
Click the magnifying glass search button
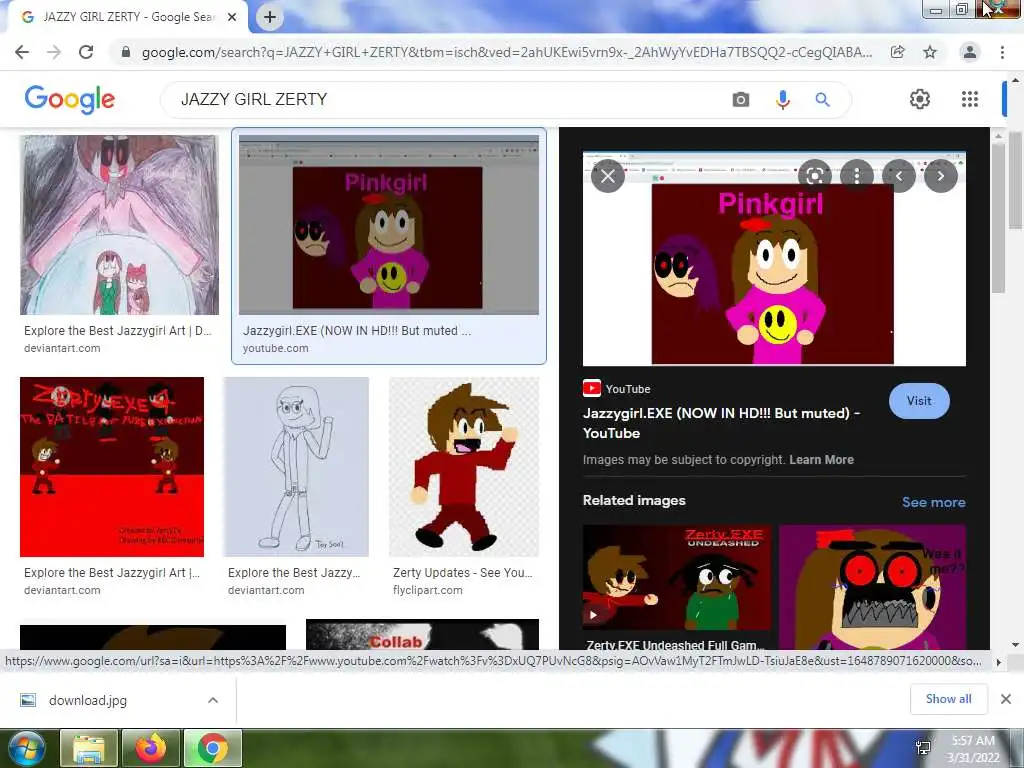pyautogui.click(x=823, y=99)
